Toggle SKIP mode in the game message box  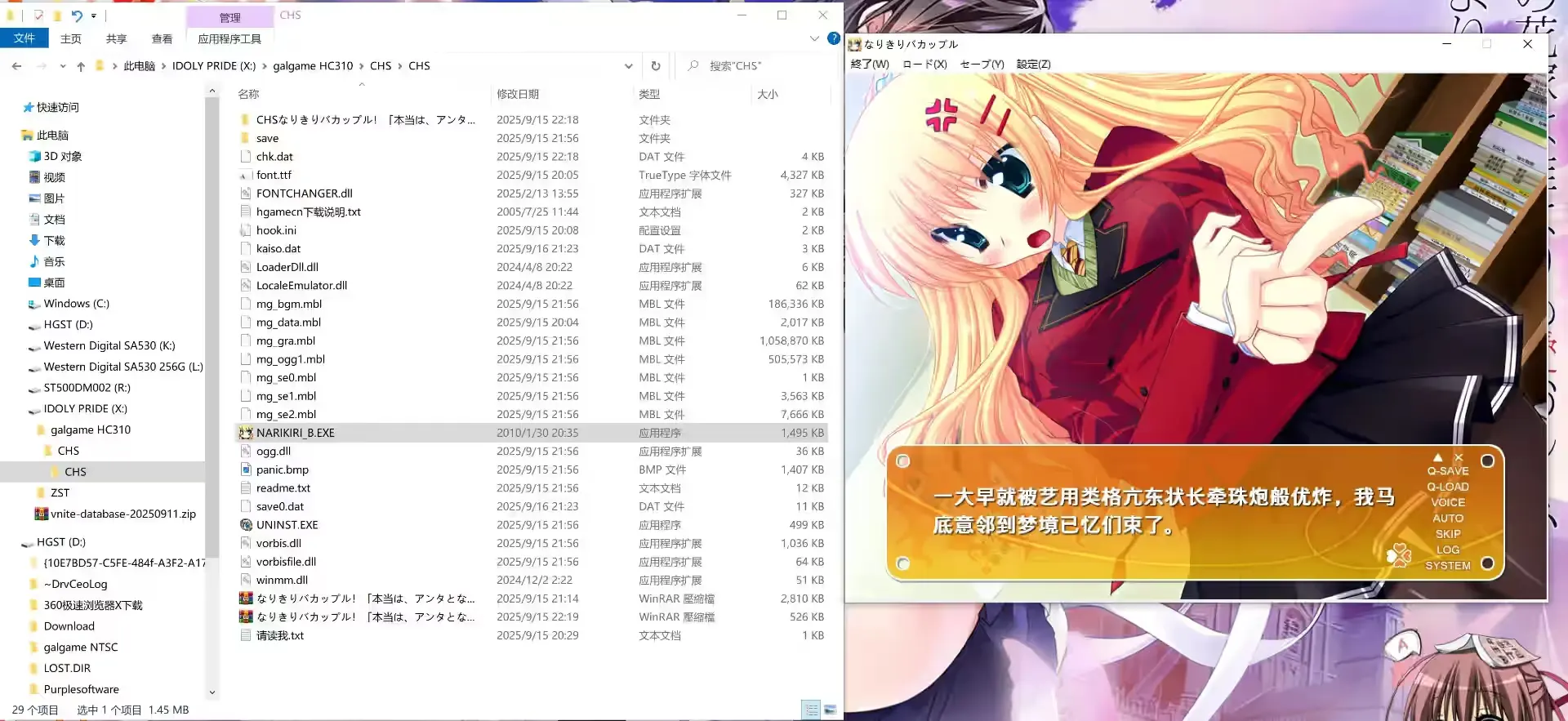(x=1448, y=534)
